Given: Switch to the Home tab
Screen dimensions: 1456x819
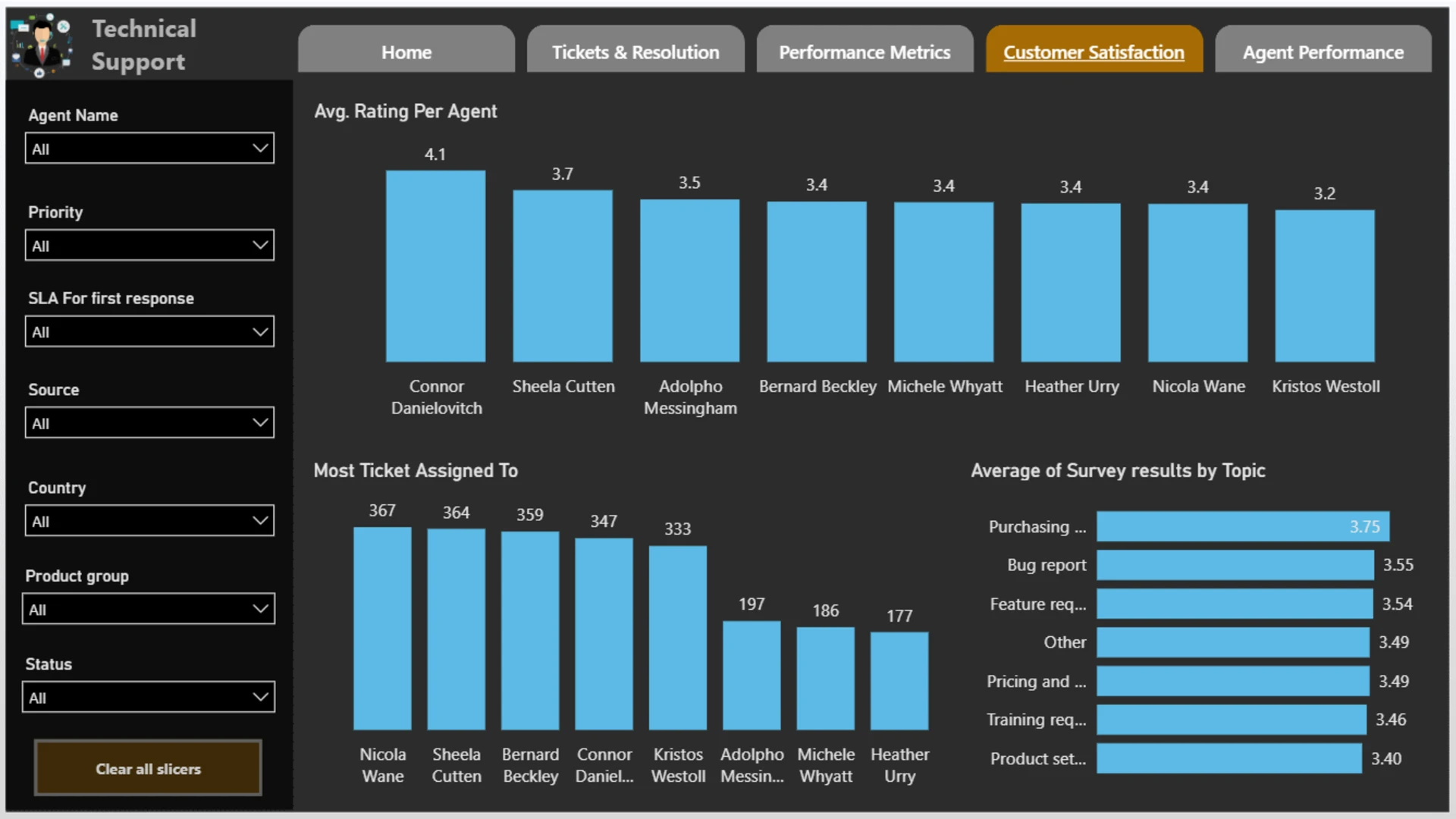Looking at the screenshot, I should tap(406, 50).
